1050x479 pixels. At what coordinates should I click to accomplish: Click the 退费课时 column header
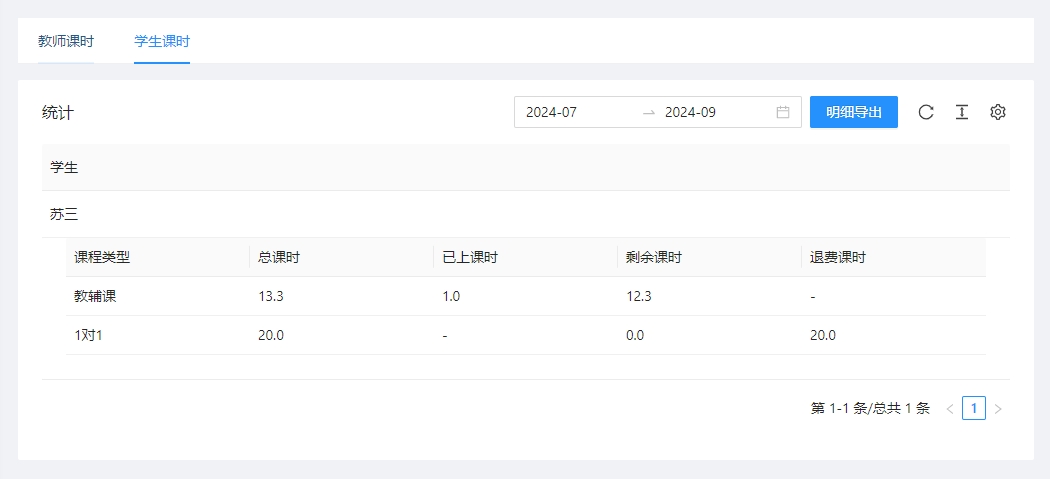(x=838, y=257)
